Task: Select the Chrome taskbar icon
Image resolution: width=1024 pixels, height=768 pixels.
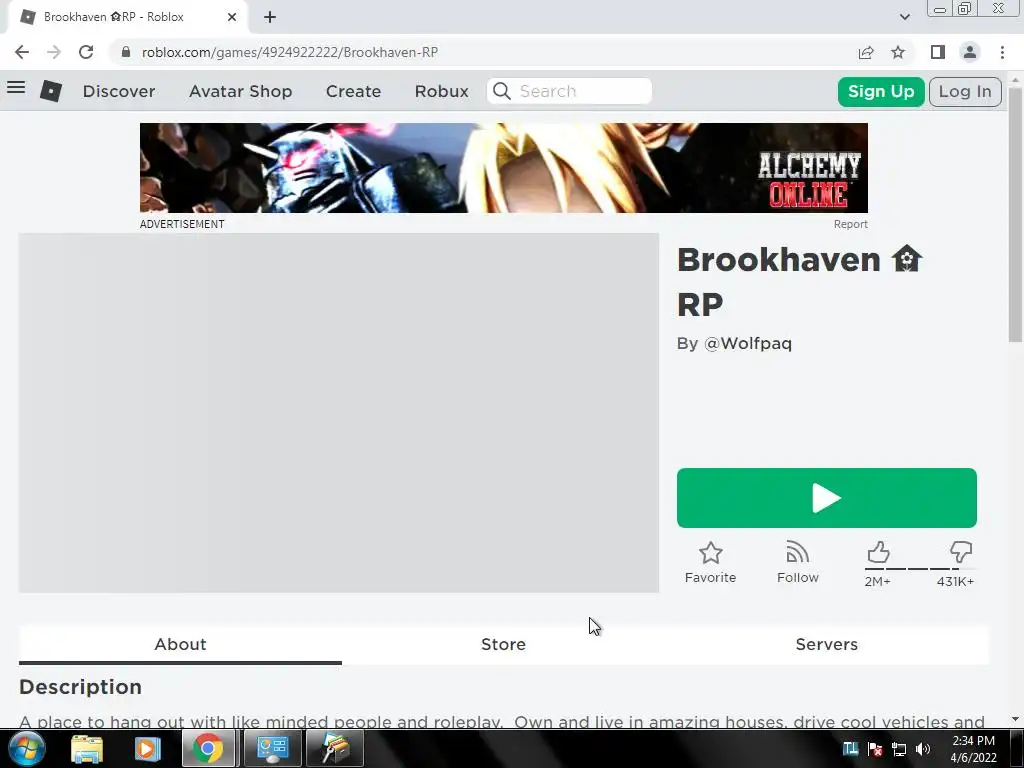Action: (x=208, y=748)
